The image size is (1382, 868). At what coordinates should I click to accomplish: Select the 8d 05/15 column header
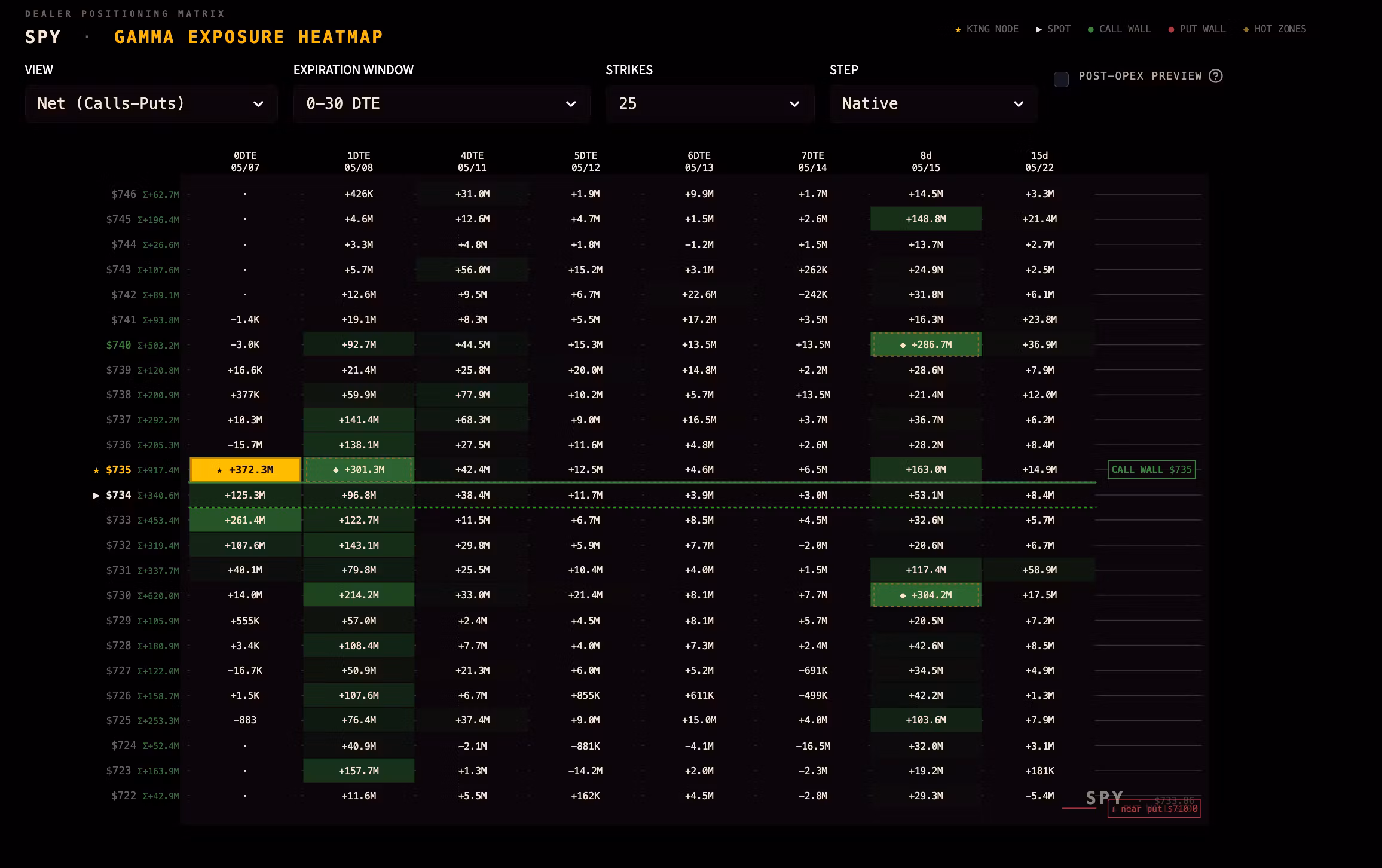click(926, 161)
